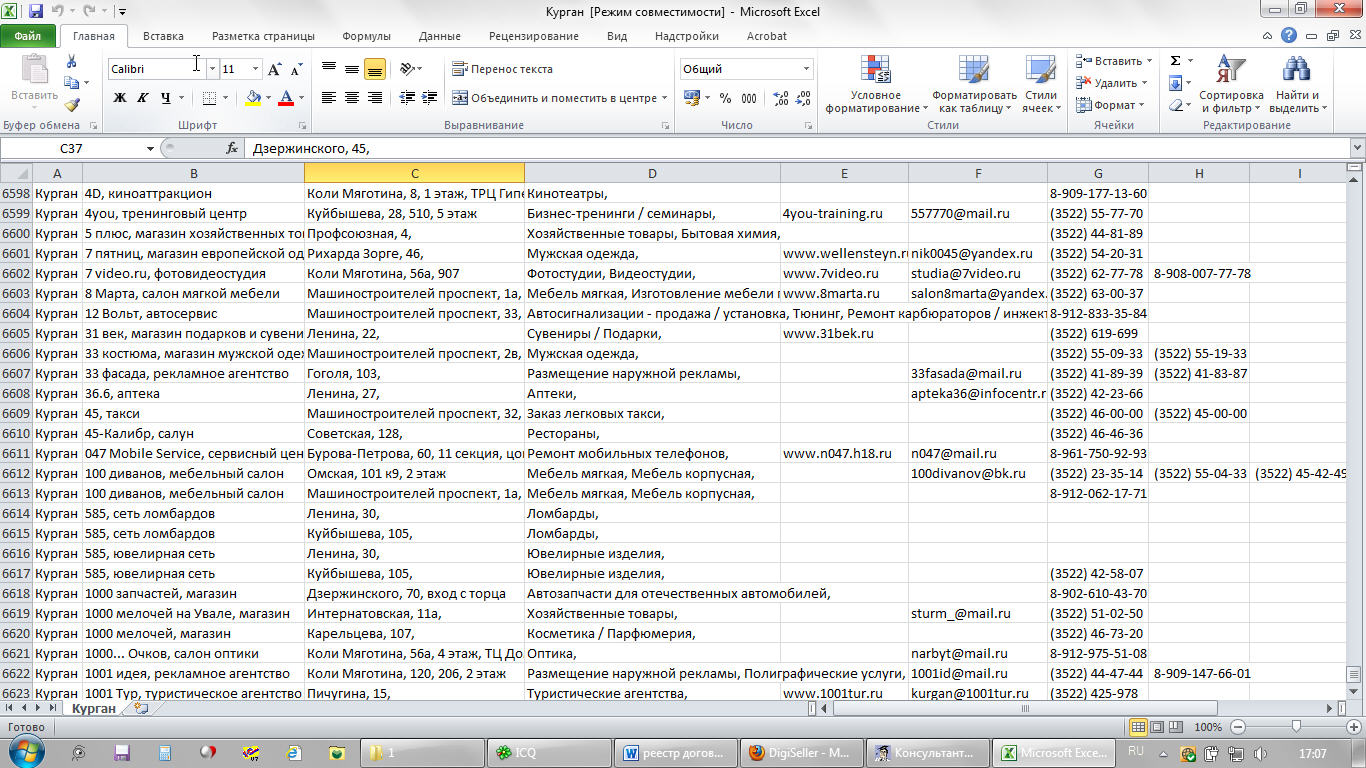
Task: Expand the fill color dropdown arrow
Action: 270,98
